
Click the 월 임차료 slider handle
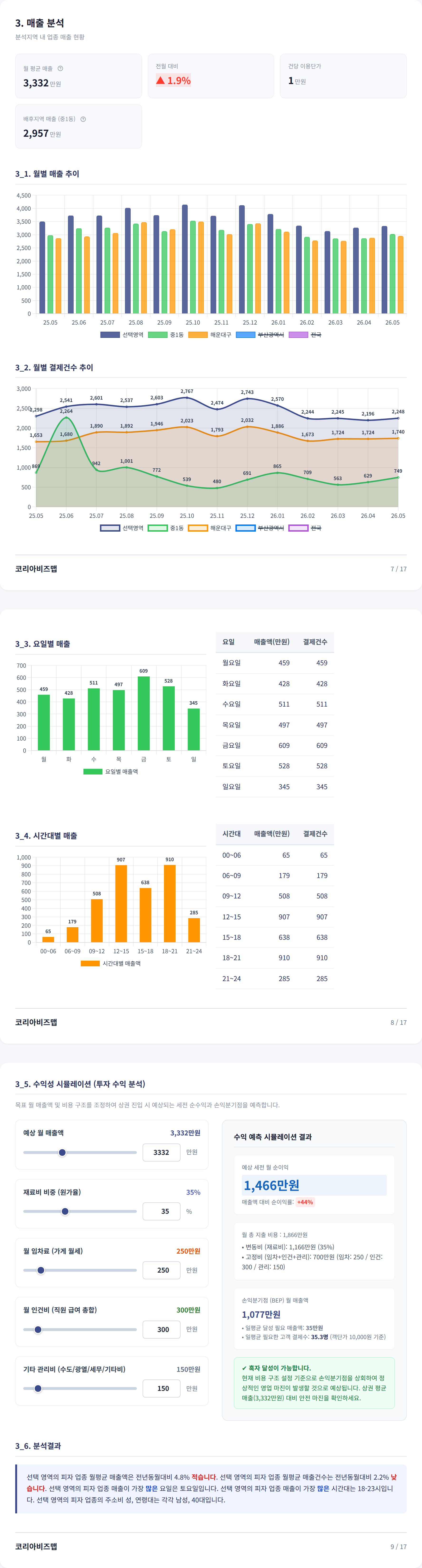tap(41, 1270)
